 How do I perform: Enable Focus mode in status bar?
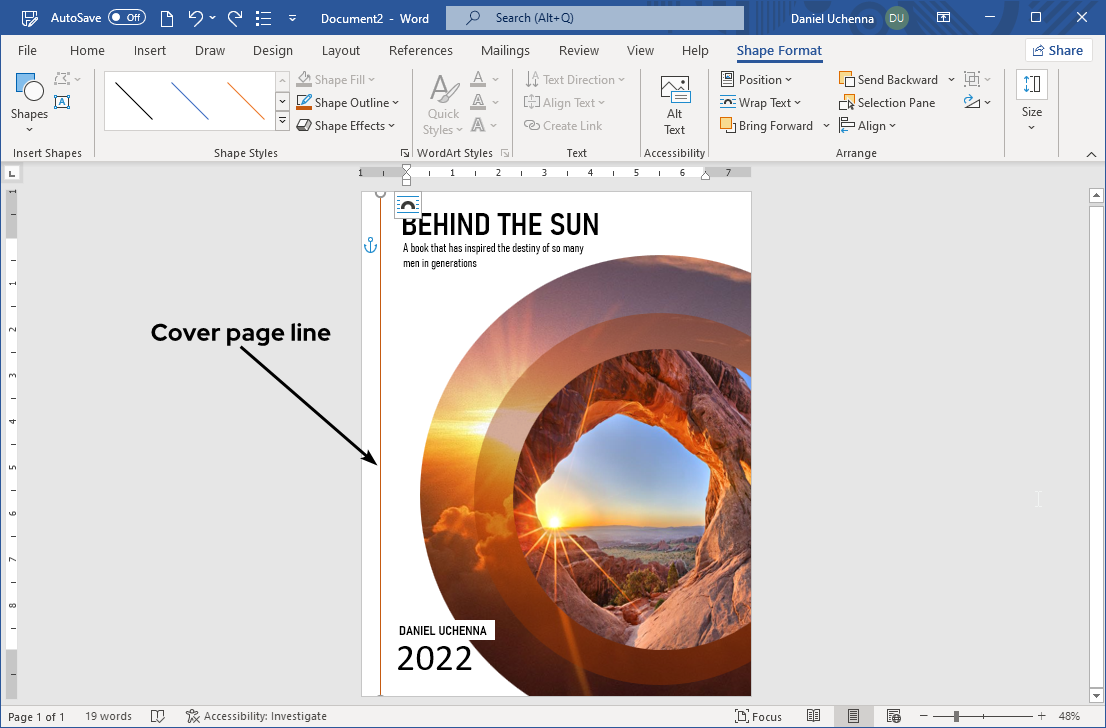tap(758, 716)
